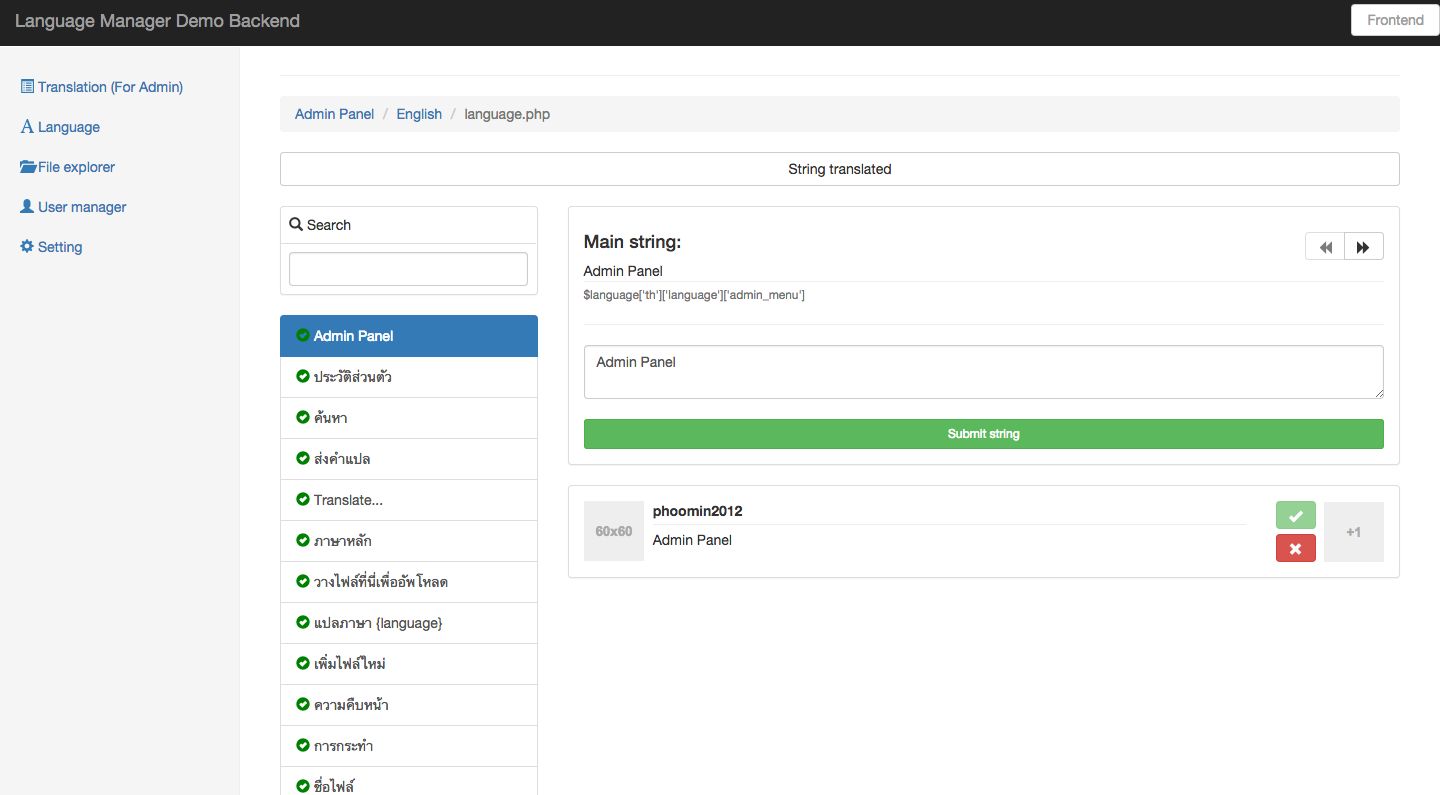Click the Admin Panel breadcrumb link

(x=334, y=114)
